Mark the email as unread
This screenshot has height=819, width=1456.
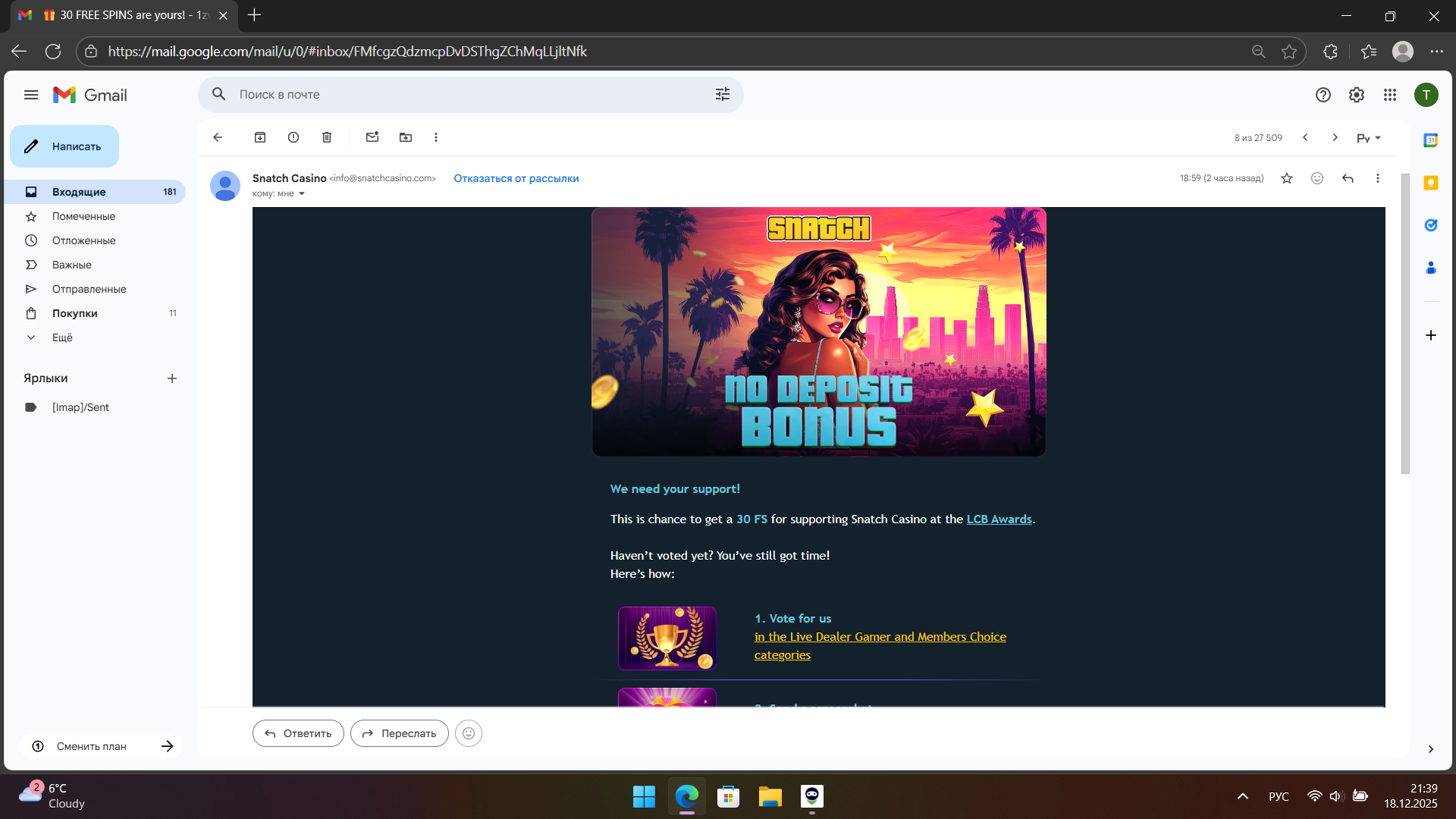[x=372, y=137]
